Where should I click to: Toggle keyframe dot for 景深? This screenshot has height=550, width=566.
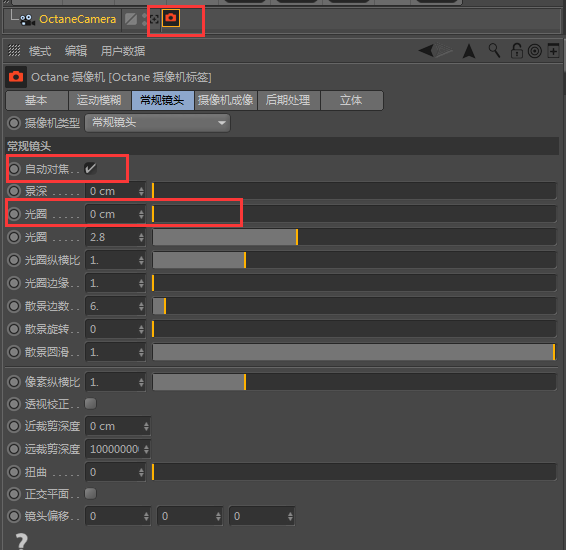coord(14,191)
